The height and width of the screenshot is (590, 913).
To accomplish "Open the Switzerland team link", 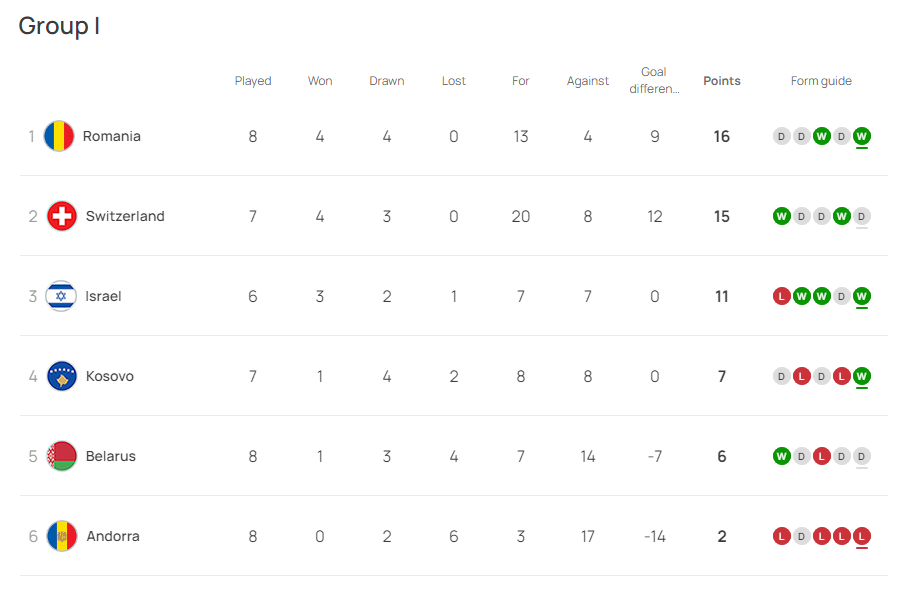I will click(x=125, y=216).
